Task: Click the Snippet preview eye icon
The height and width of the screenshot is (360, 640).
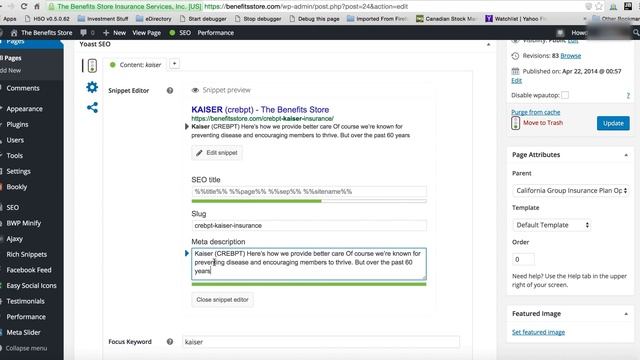Action: [196, 90]
